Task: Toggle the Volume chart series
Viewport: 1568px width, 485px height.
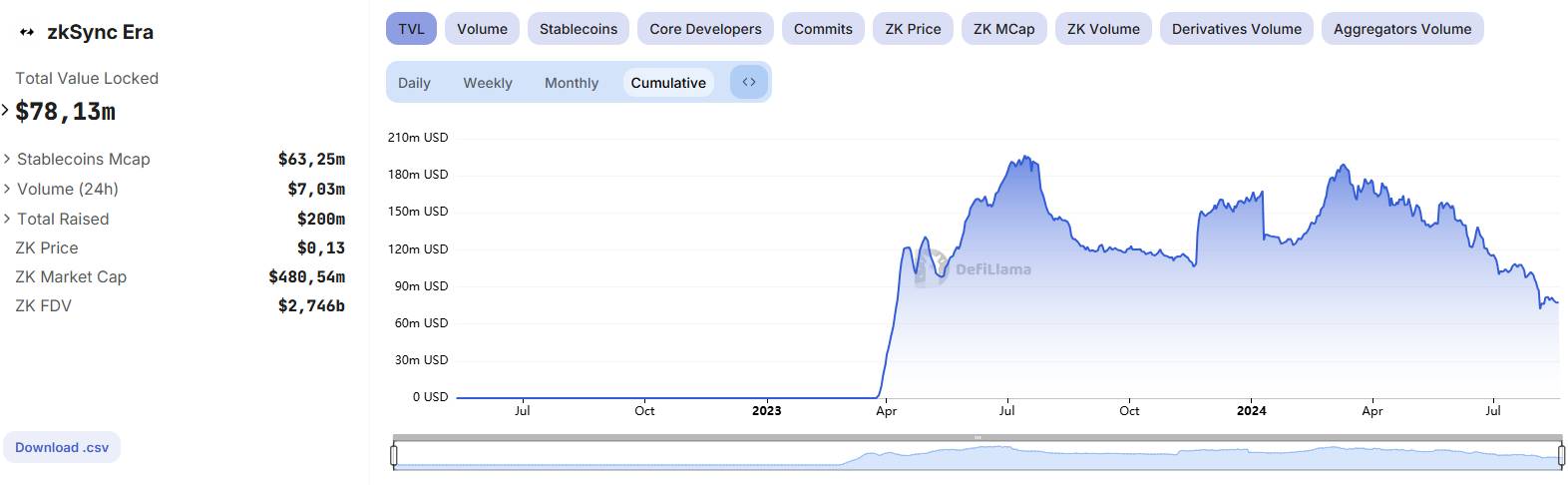Action: [482, 29]
